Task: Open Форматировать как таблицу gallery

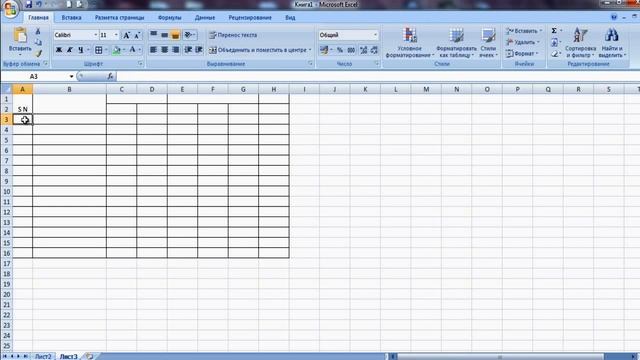Action: pos(456,43)
